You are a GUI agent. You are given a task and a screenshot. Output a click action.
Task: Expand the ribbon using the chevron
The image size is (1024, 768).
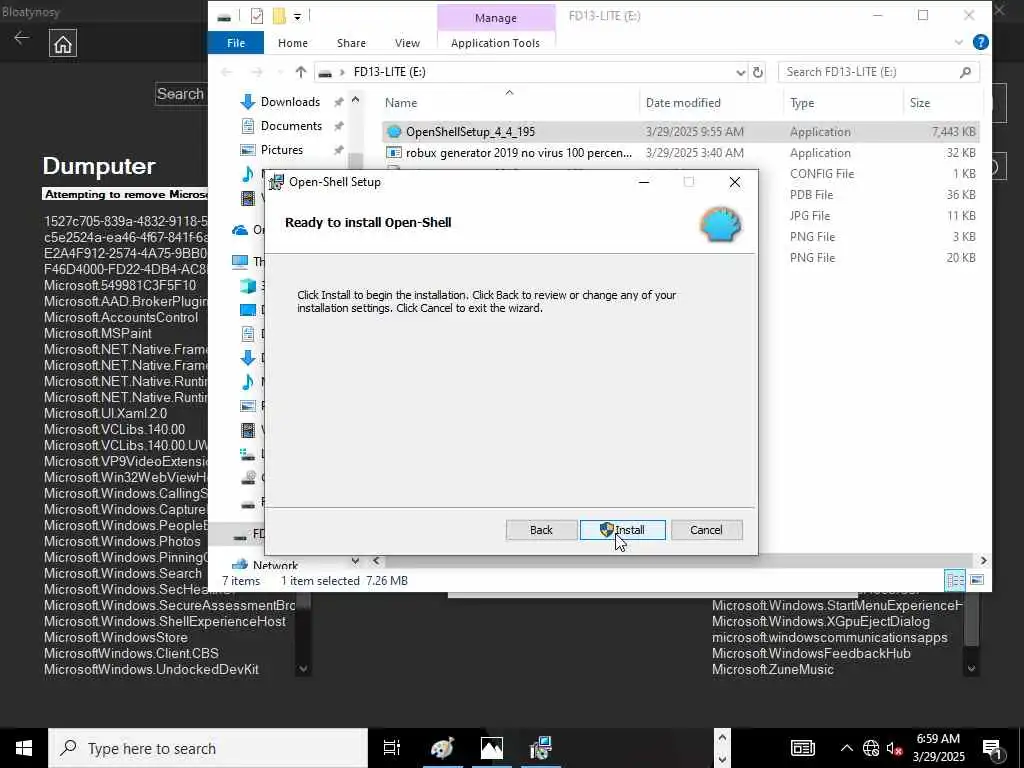[959, 42]
